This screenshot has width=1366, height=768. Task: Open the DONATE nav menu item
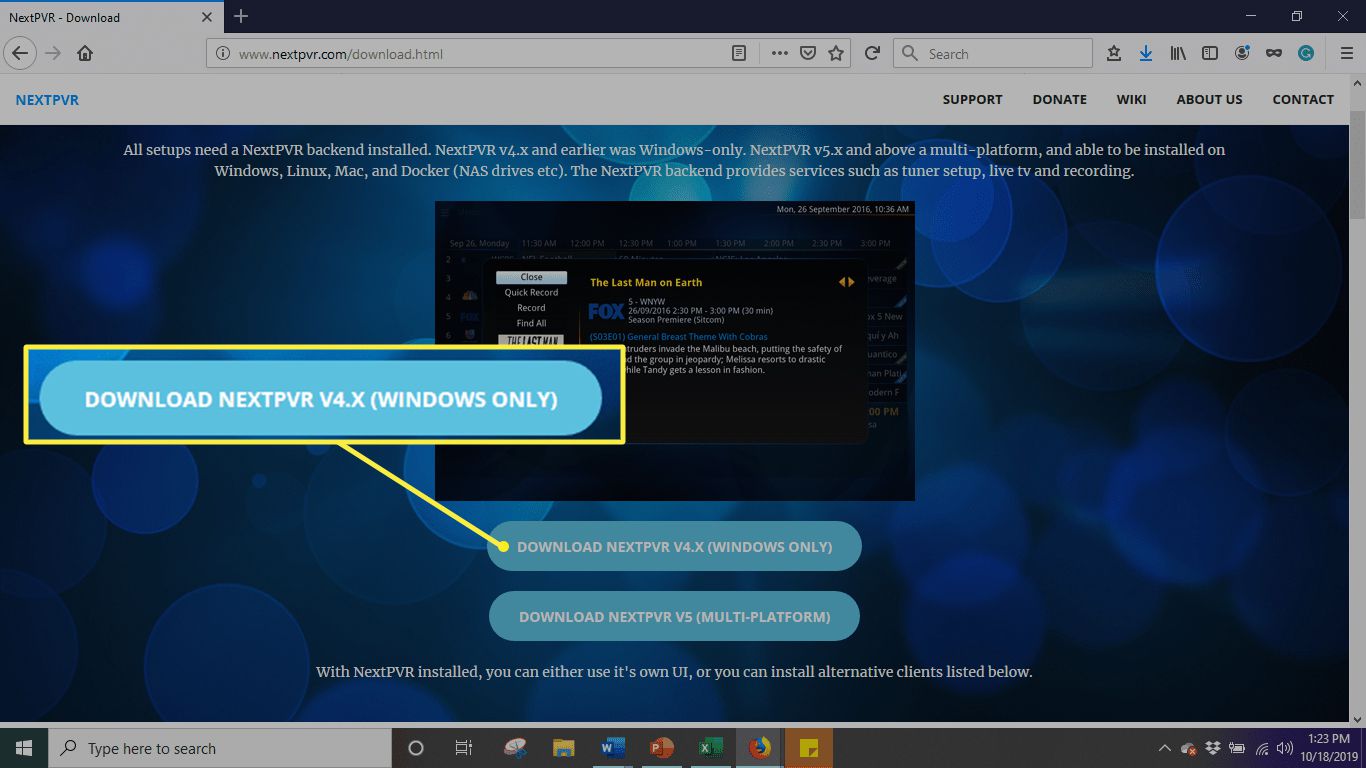point(1060,100)
